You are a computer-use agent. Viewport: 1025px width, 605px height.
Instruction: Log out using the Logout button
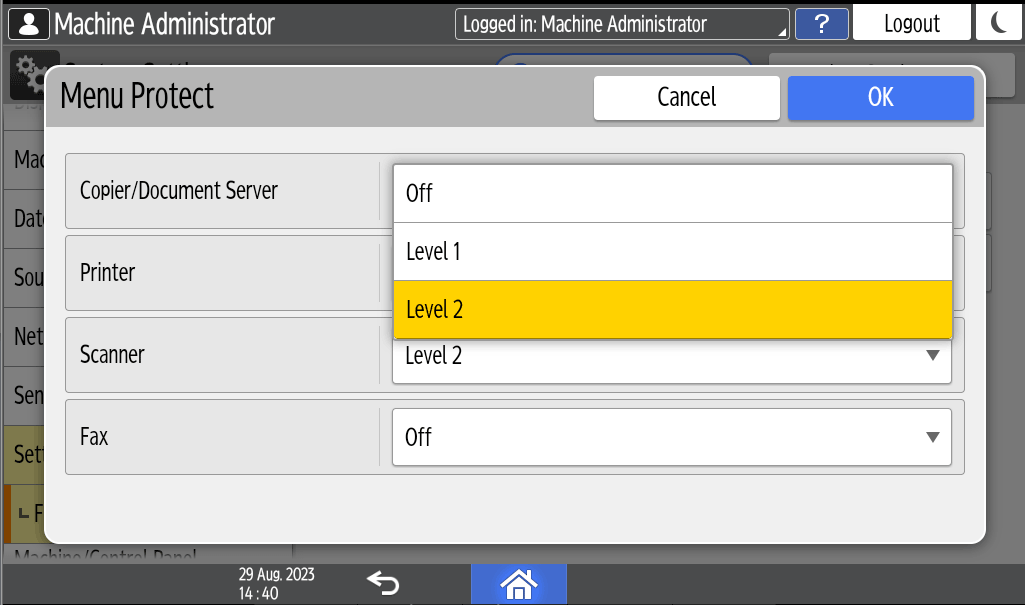click(911, 24)
